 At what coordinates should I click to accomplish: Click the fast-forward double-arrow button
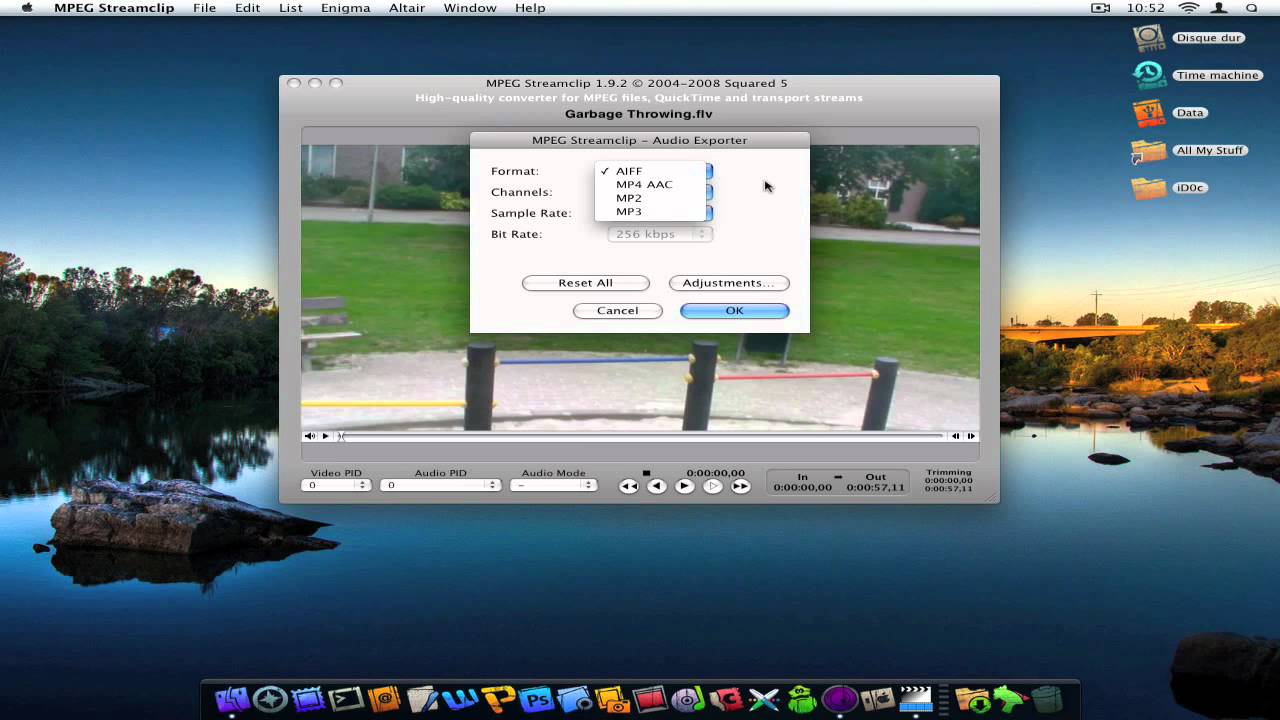click(740, 486)
